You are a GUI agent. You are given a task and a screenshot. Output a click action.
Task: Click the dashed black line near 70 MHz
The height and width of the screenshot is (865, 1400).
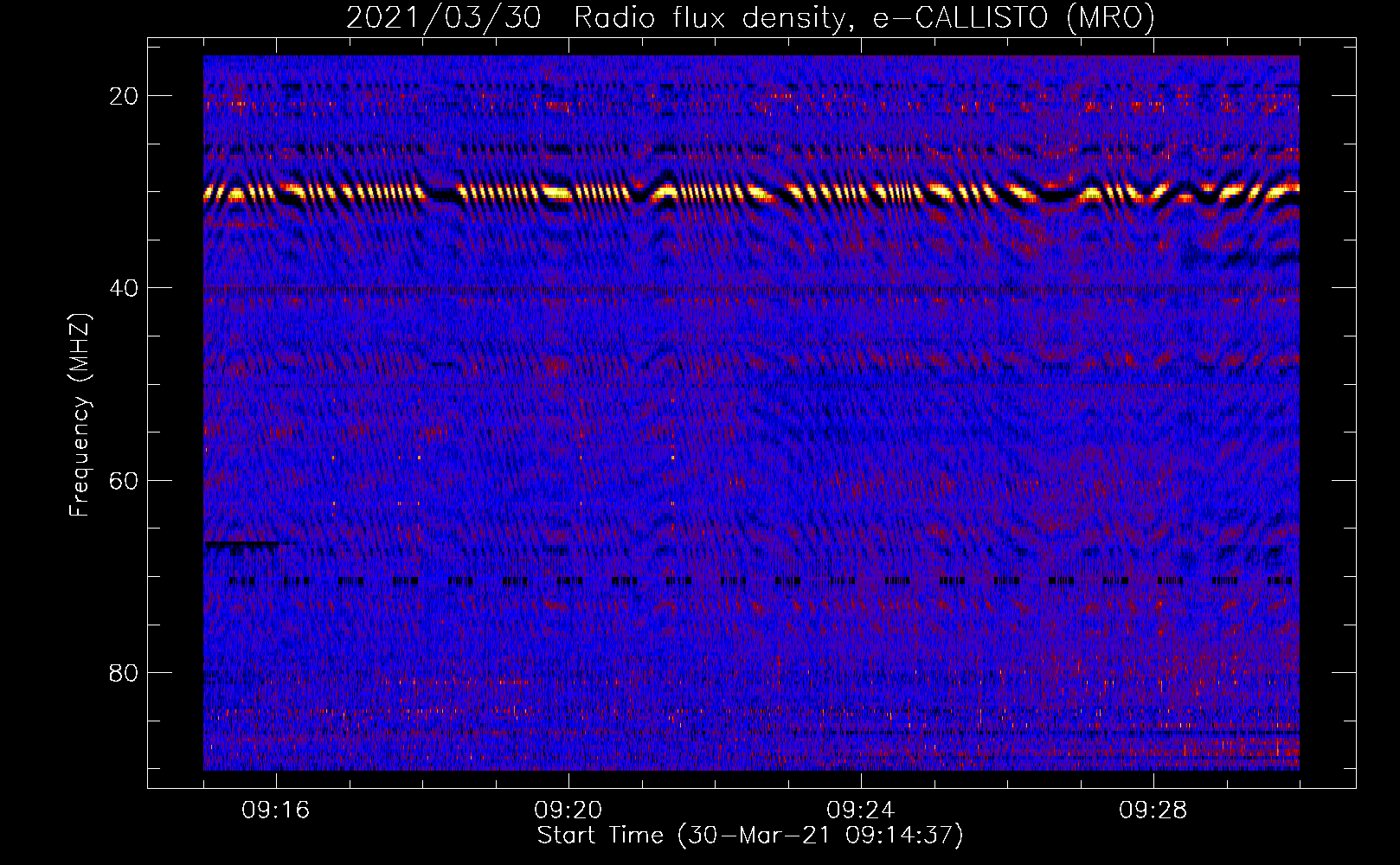pyautogui.click(x=761, y=581)
